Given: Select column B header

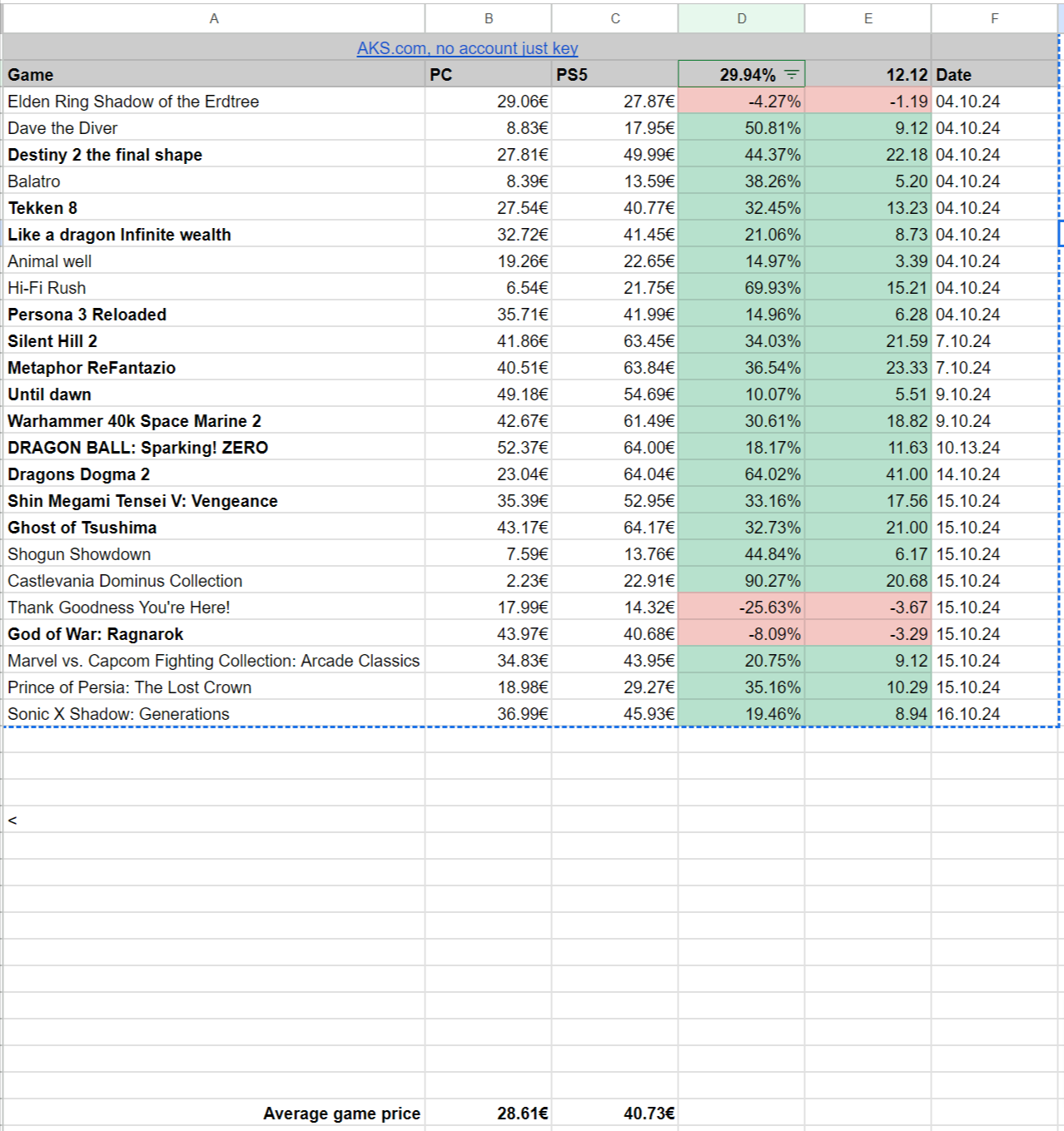Looking at the screenshot, I should pyautogui.click(x=489, y=18).
